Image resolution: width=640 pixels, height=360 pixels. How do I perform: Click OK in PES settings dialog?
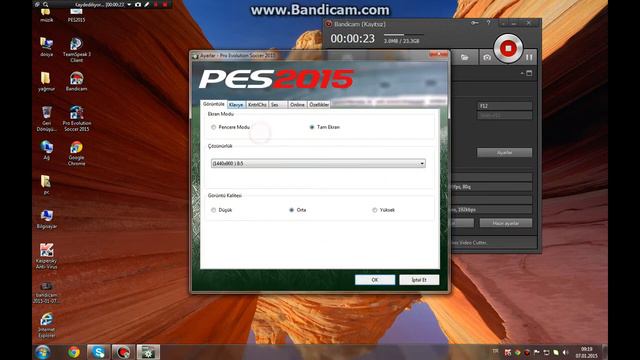375,280
